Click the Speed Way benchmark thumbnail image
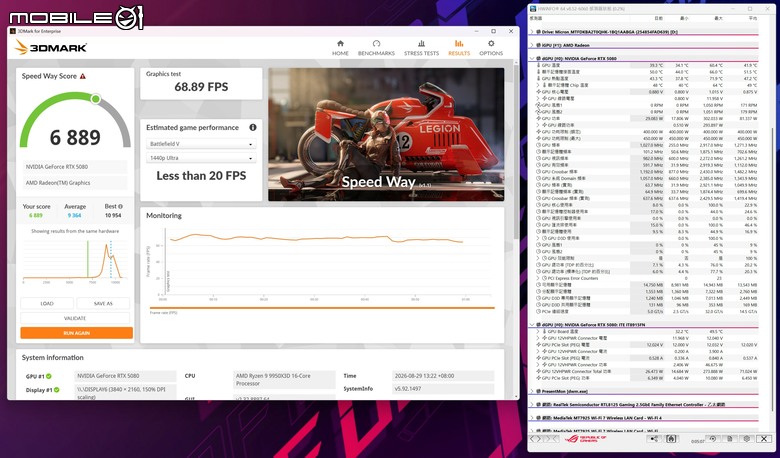Screen dimensions: 780x458 [386, 134]
